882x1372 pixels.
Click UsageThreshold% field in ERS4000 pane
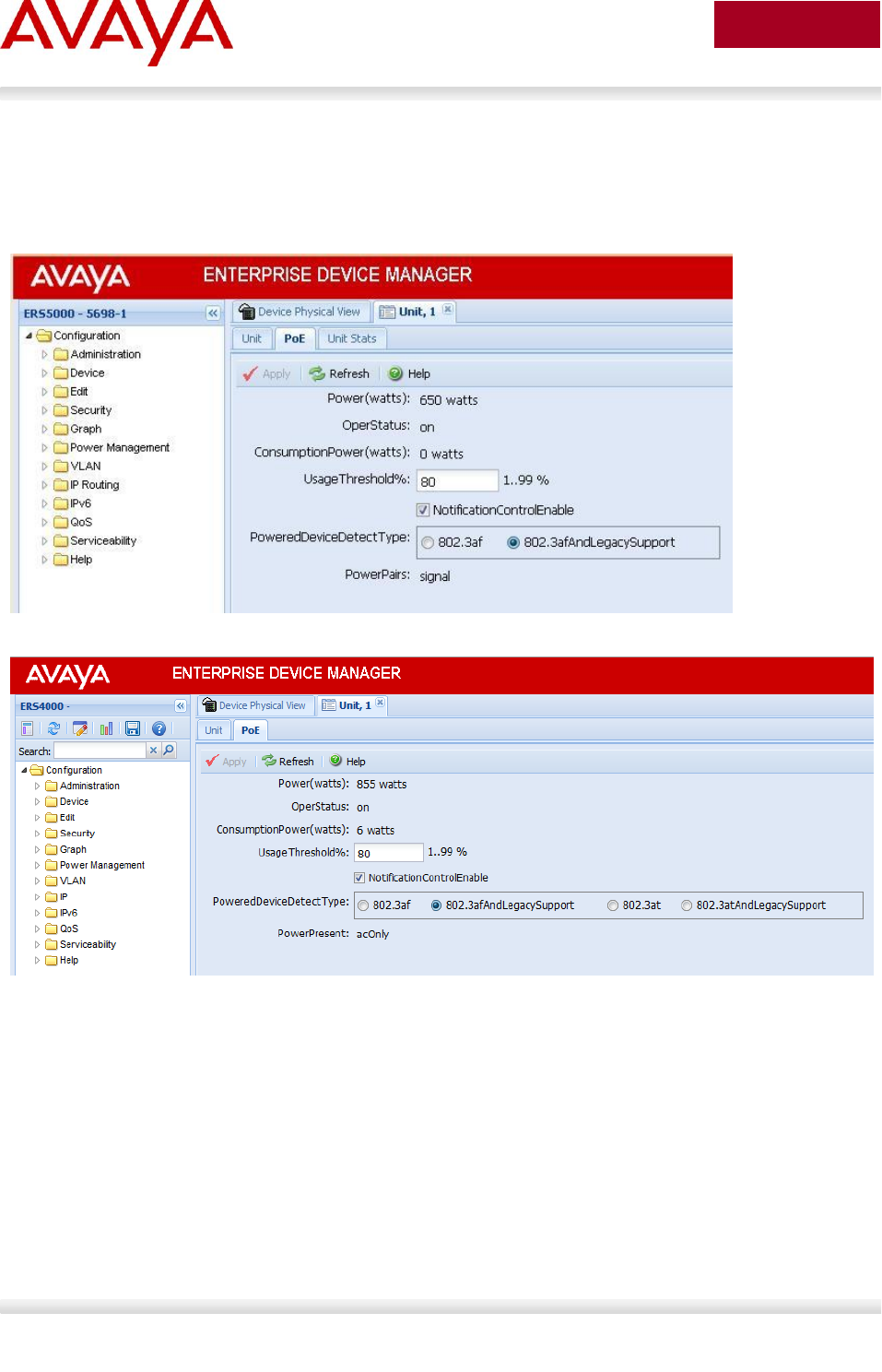[x=388, y=853]
